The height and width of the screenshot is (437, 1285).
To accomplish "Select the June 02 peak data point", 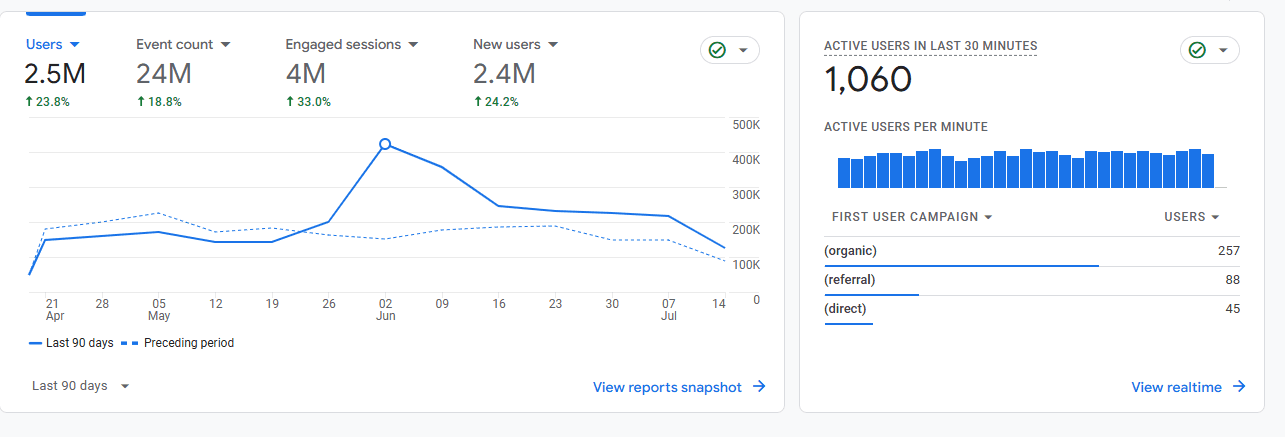I will pos(385,144).
